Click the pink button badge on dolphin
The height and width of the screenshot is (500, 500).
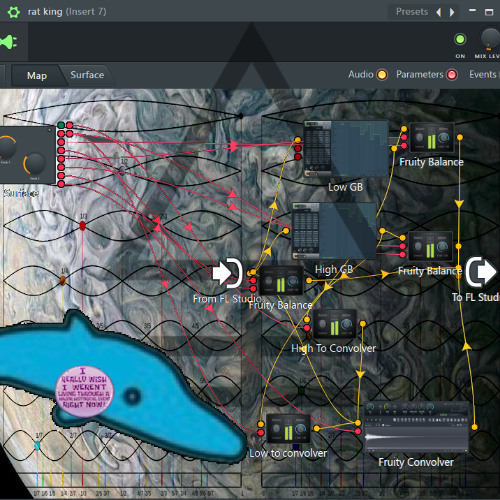84,391
